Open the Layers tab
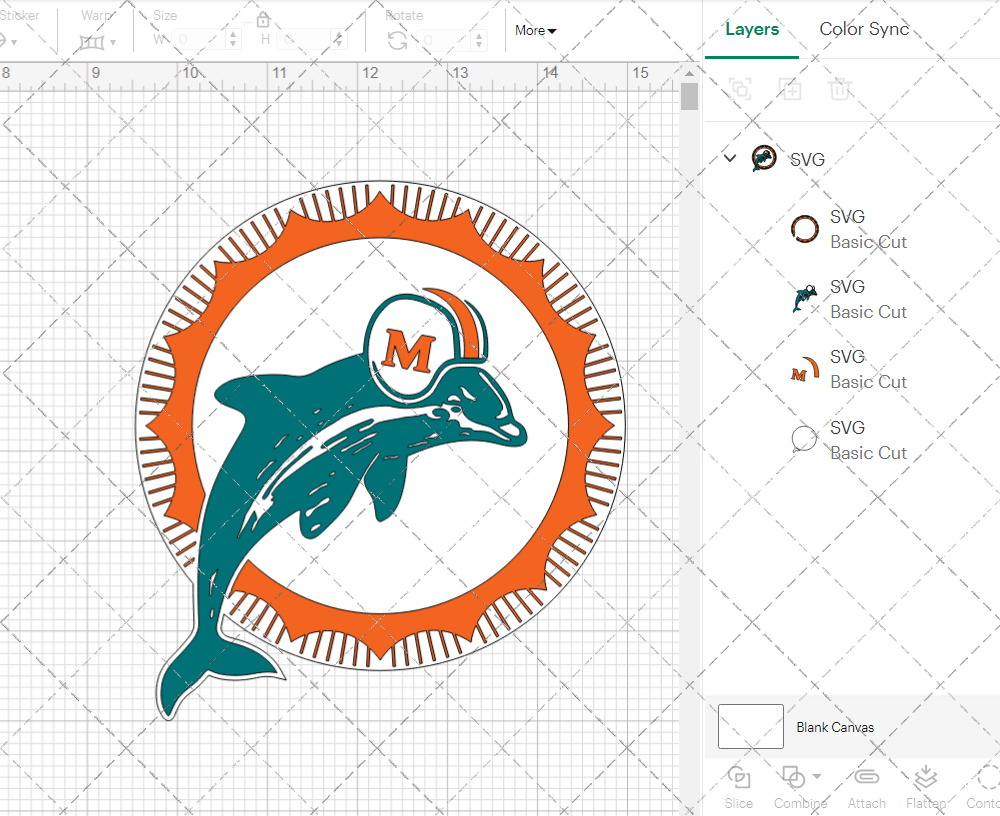The width and height of the screenshot is (1000, 816). click(752, 29)
